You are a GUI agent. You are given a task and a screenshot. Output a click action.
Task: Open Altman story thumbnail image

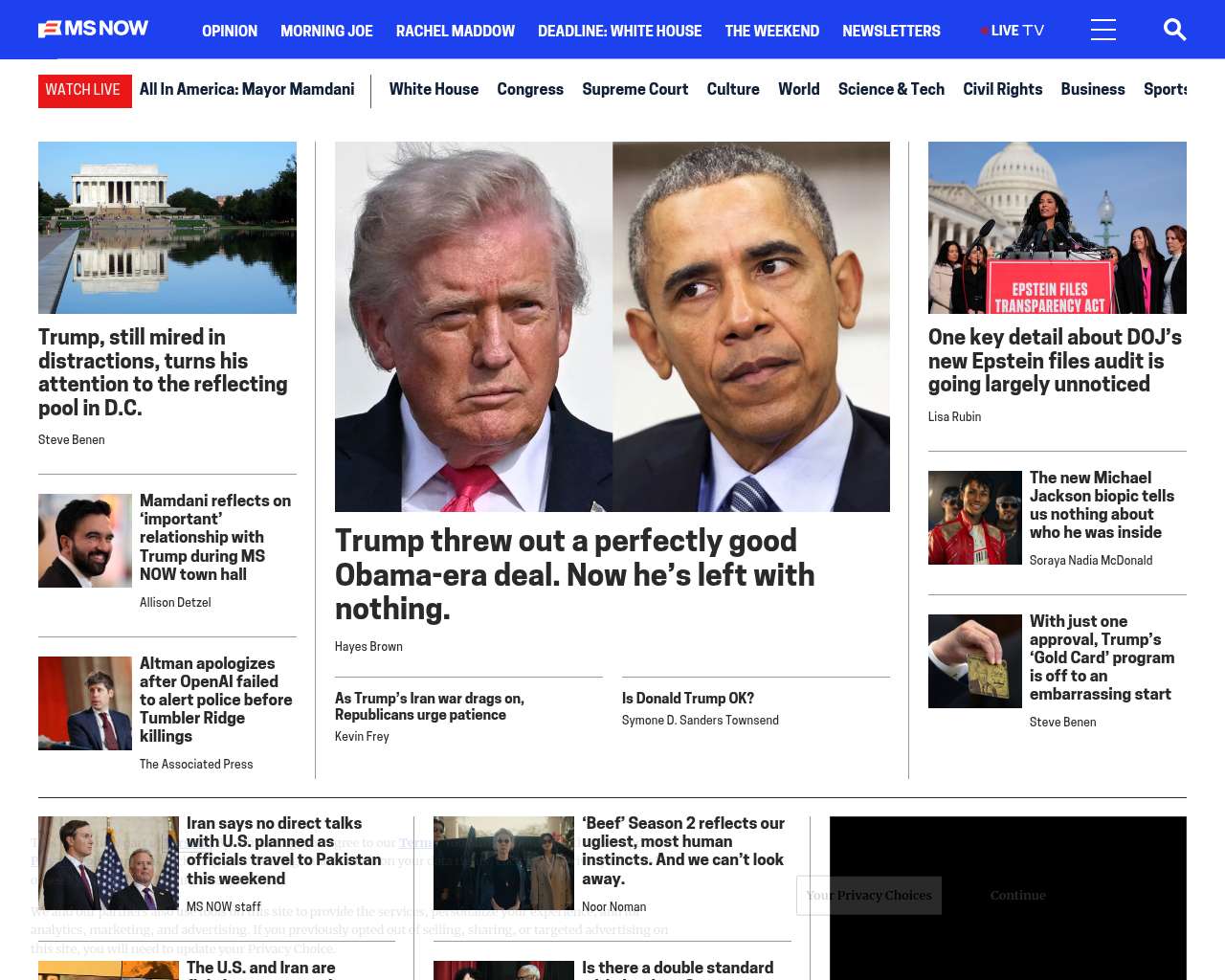85,703
